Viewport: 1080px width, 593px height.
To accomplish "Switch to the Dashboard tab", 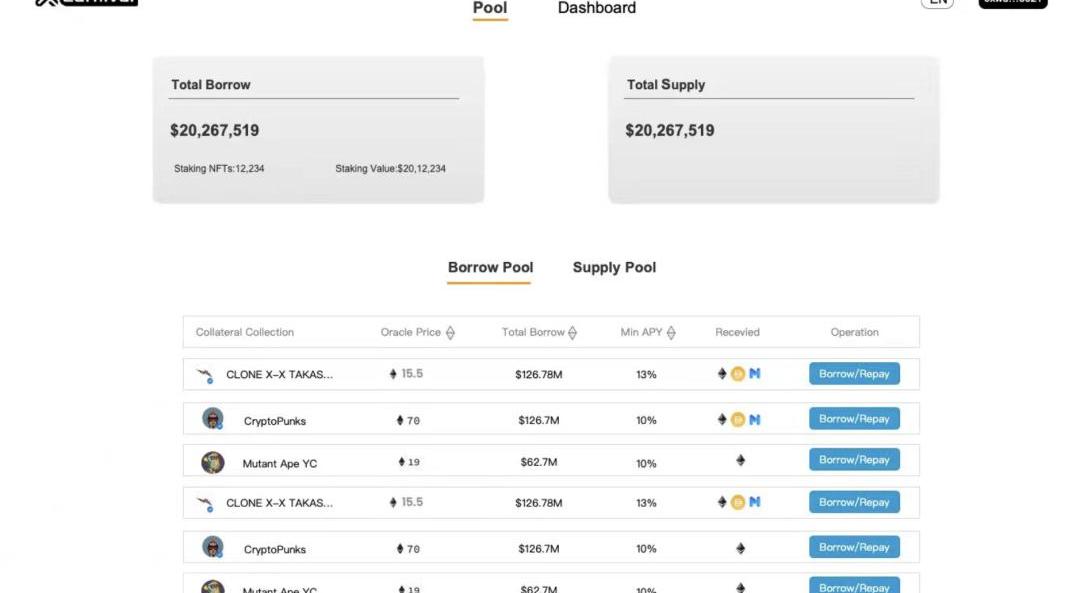I will click(596, 9).
